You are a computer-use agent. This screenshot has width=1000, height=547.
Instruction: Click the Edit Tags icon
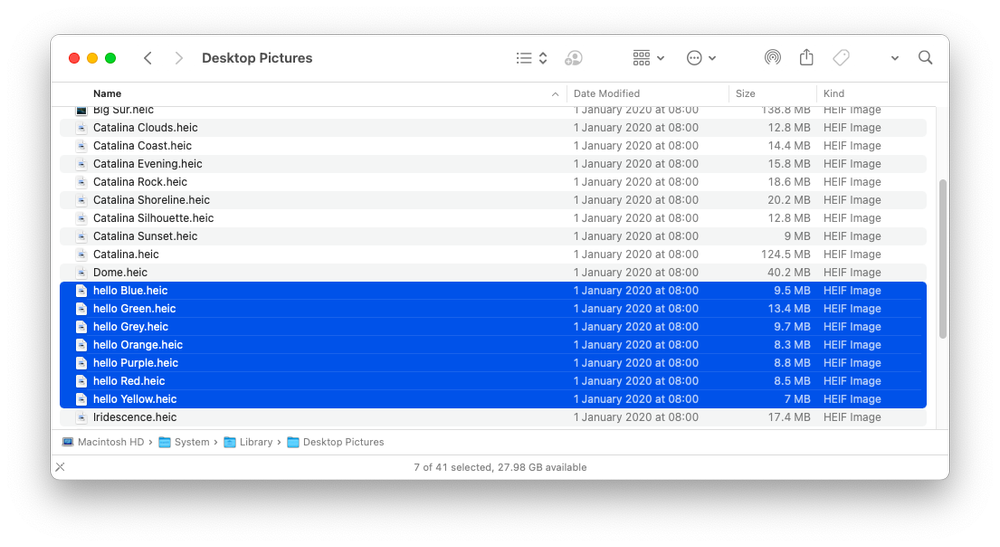tap(841, 58)
